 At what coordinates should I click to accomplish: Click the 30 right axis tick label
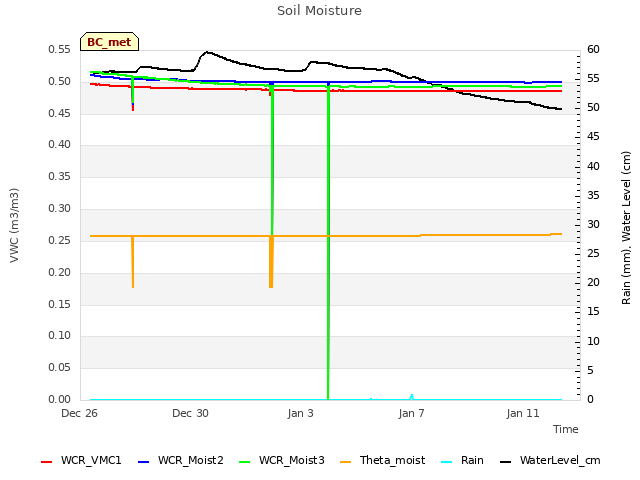593,224
